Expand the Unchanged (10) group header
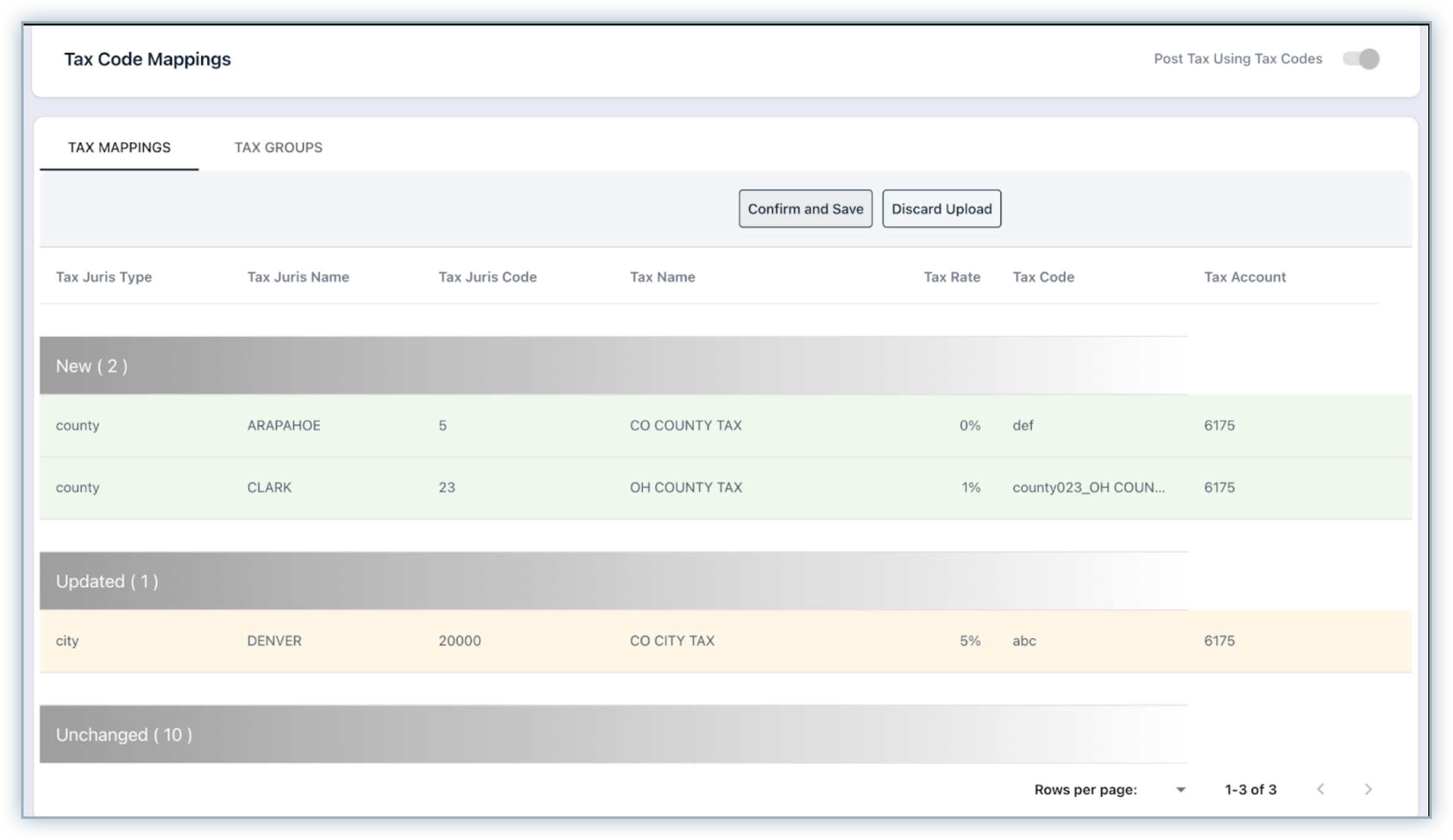 [124, 734]
